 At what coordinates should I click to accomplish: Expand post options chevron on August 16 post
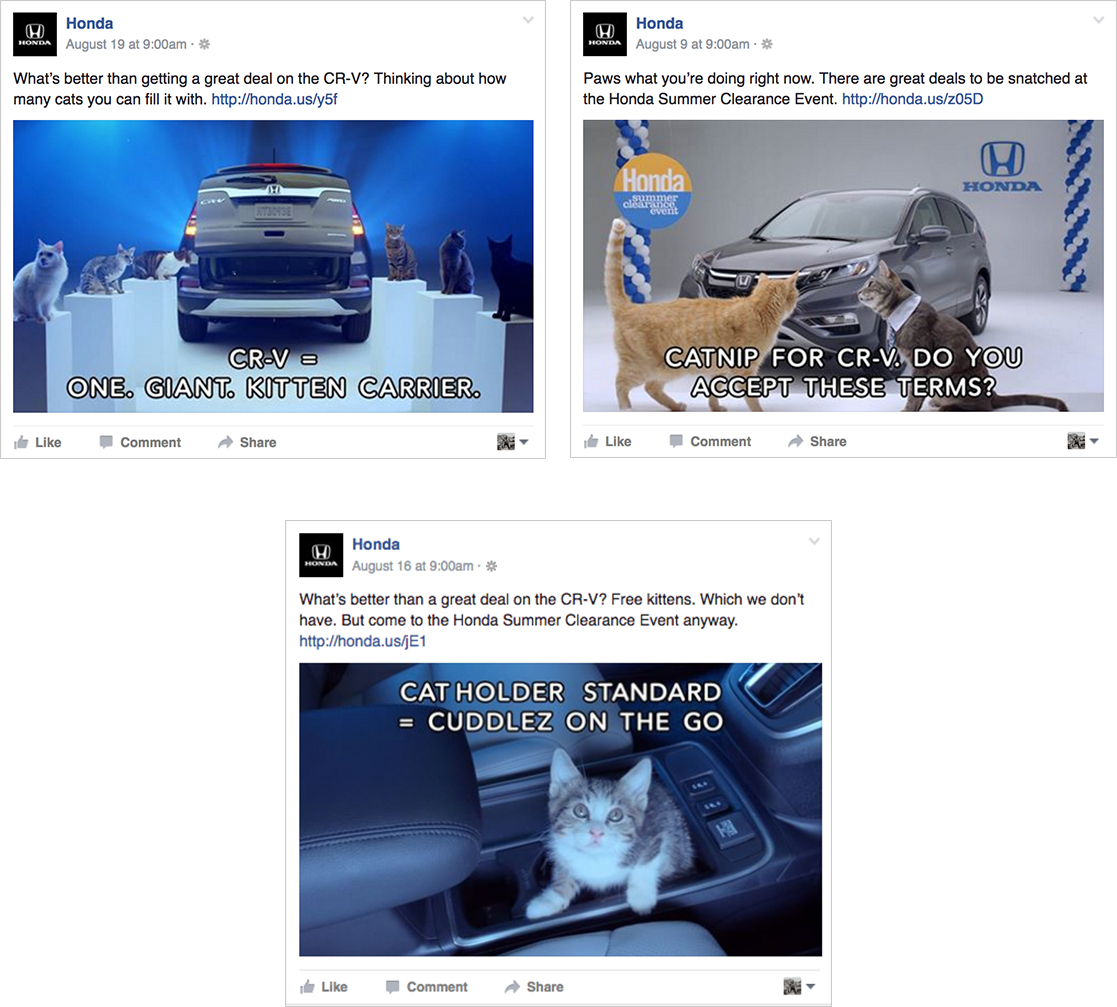814,541
